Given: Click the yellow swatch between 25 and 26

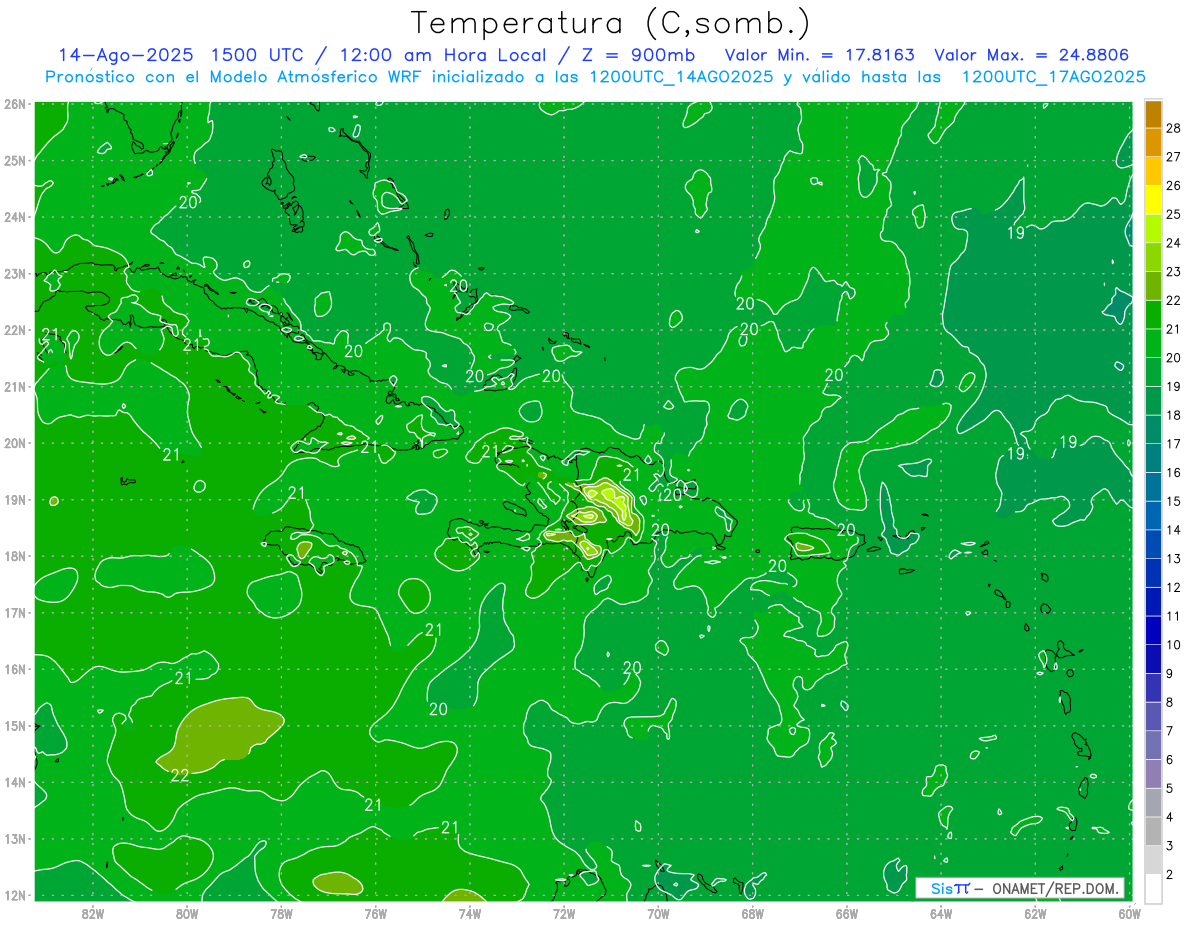Looking at the screenshot, I should [x=1153, y=200].
